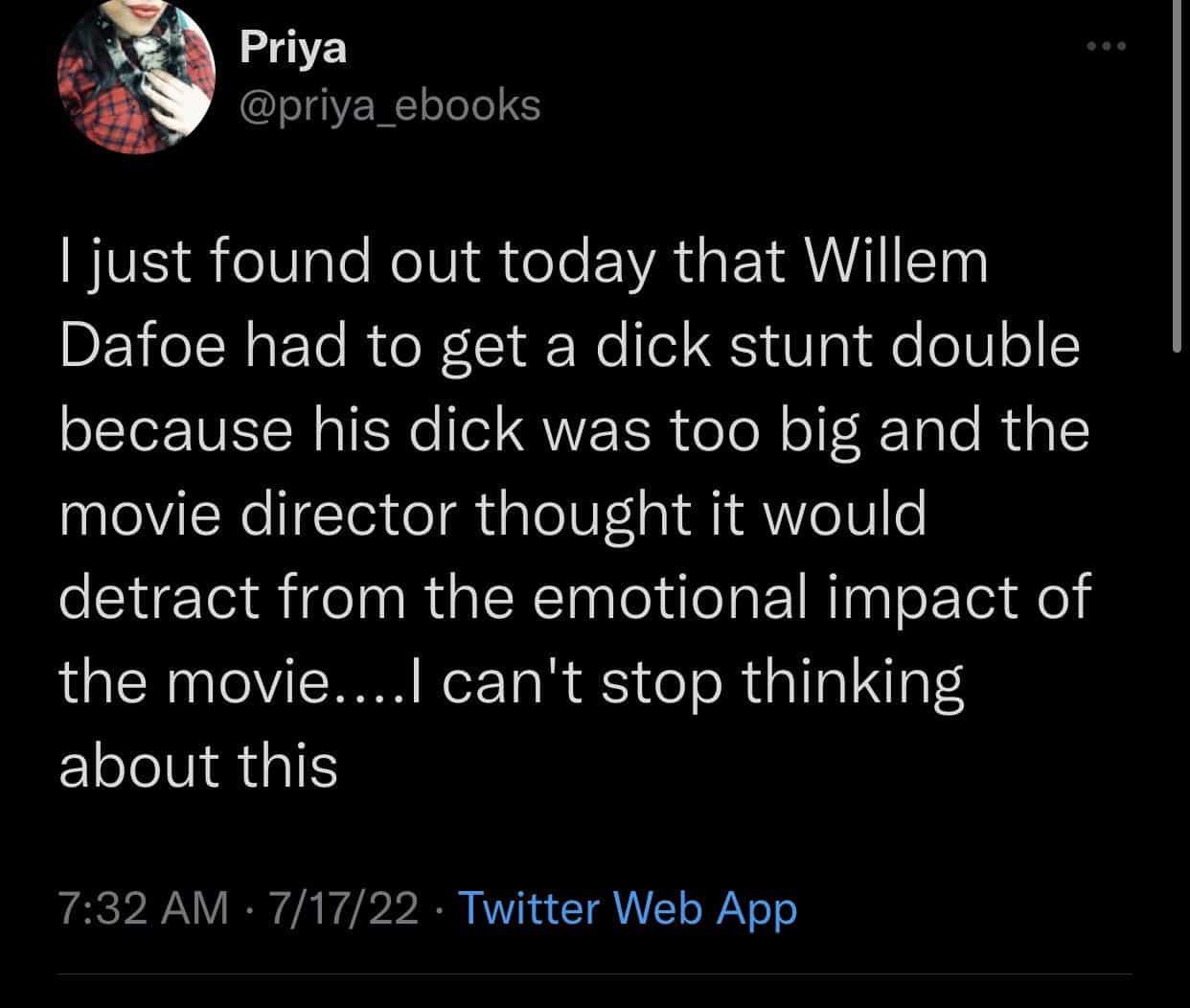
Task: Click the @priya_ebooks handle
Action: pos(389,105)
